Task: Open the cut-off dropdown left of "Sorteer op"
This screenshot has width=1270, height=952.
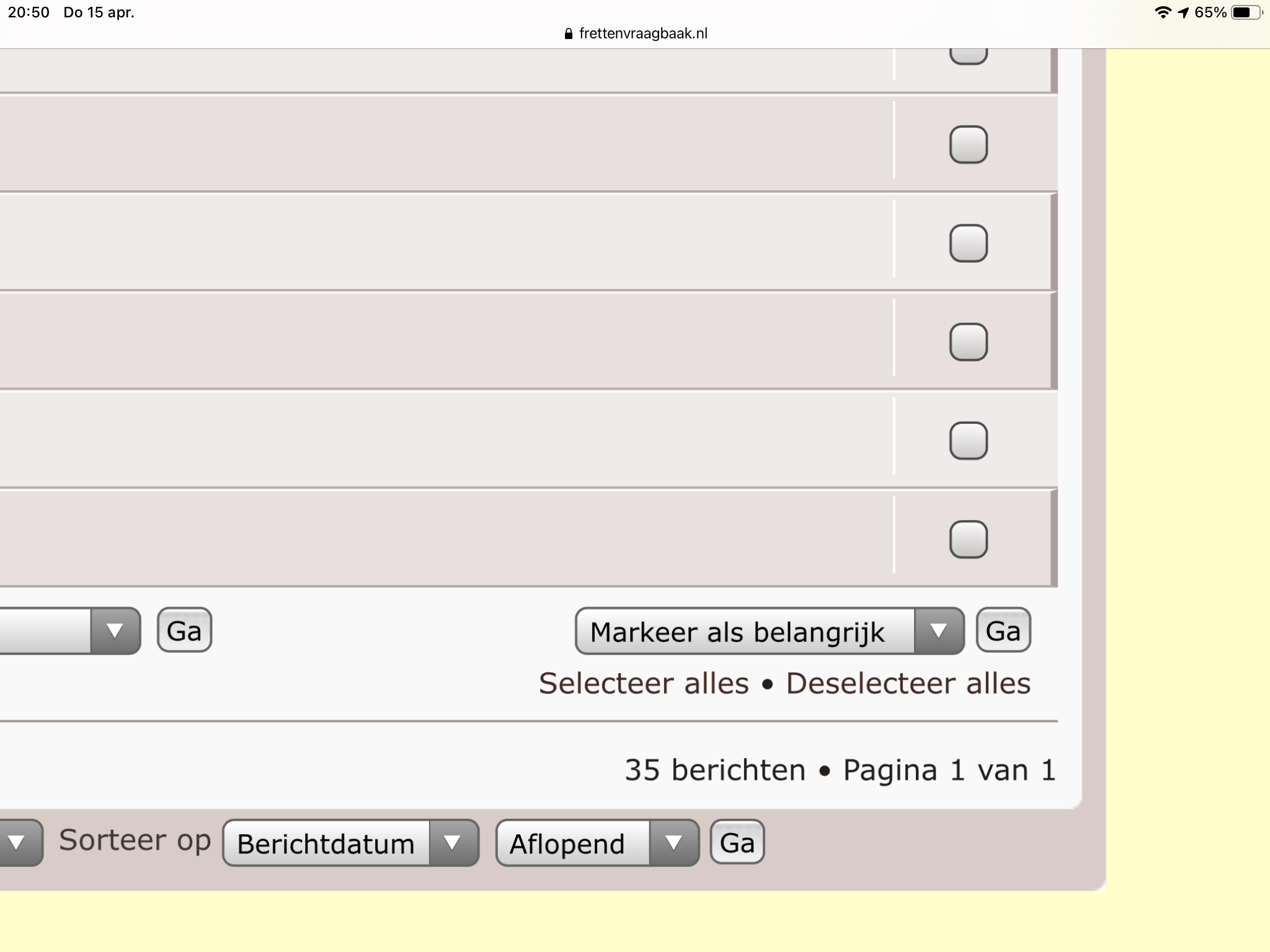Action: point(20,843)
